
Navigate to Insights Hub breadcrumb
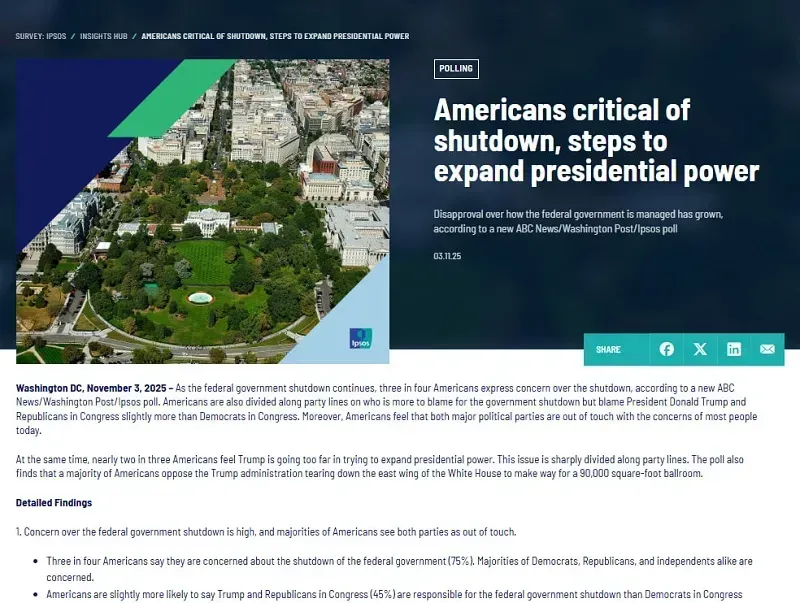pyautogui.click(x=104, y=36)
